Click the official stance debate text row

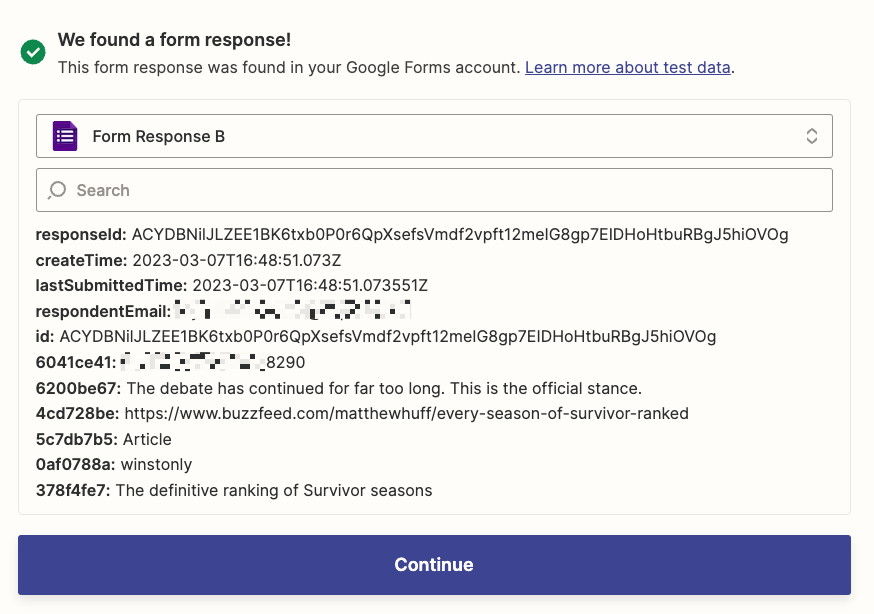pos(339,388)
